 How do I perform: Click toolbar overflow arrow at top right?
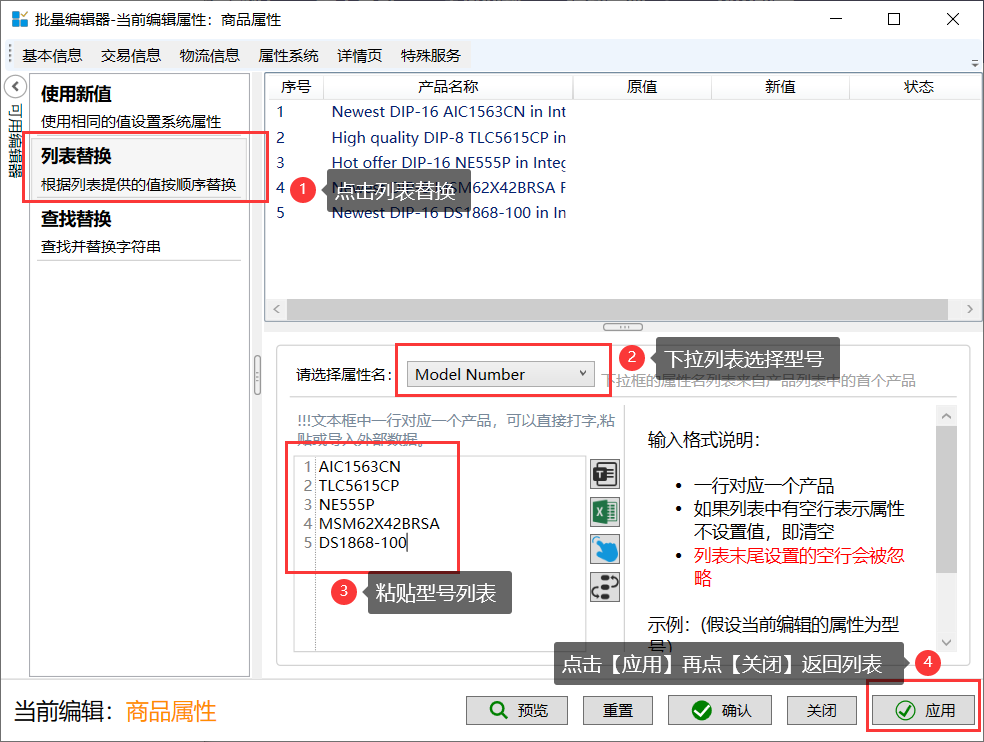point(974,62)
